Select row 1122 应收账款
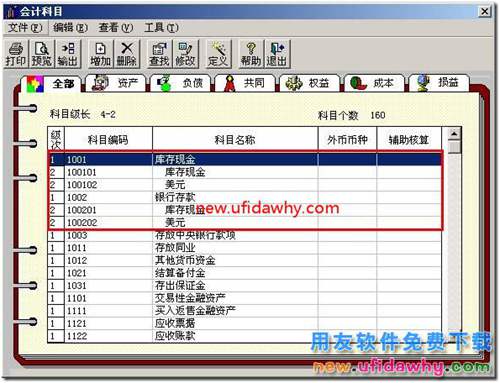 [245, 336]
